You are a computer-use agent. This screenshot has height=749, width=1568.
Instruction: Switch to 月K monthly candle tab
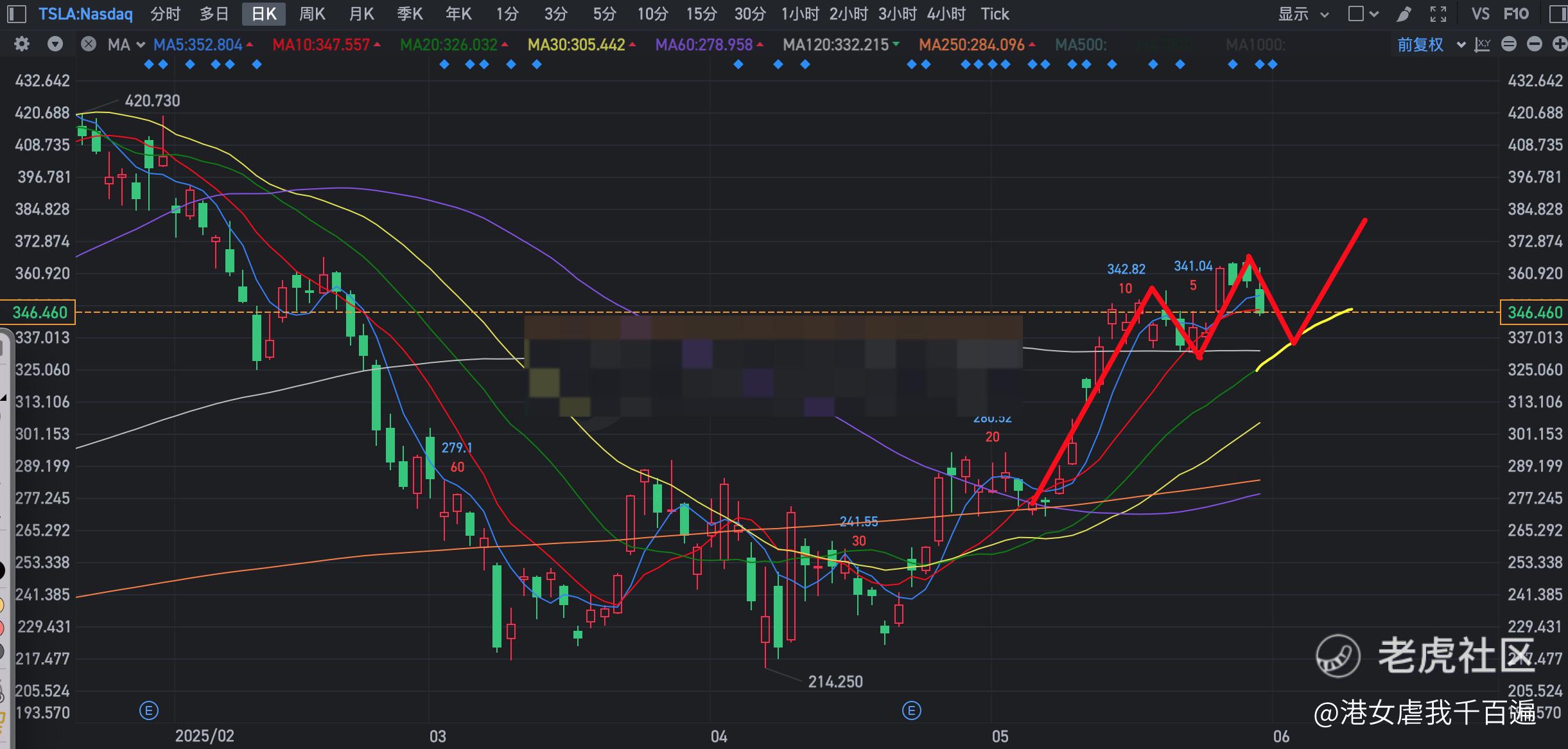(x=361, y=13)
